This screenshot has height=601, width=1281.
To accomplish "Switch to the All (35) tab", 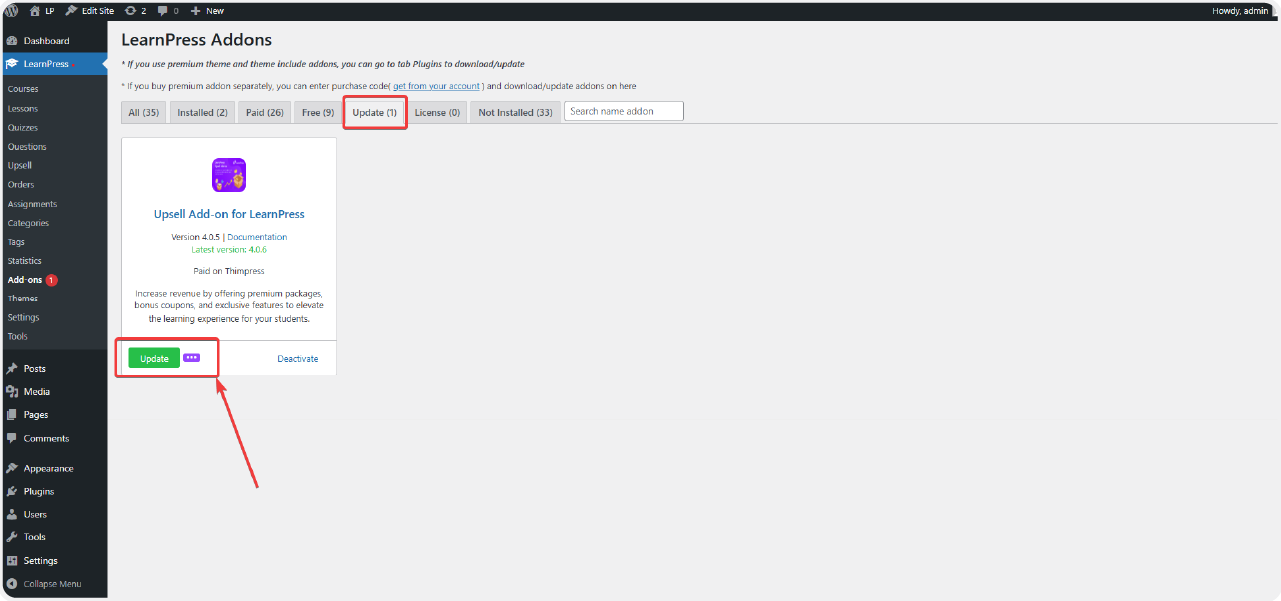I will (144, 112).
